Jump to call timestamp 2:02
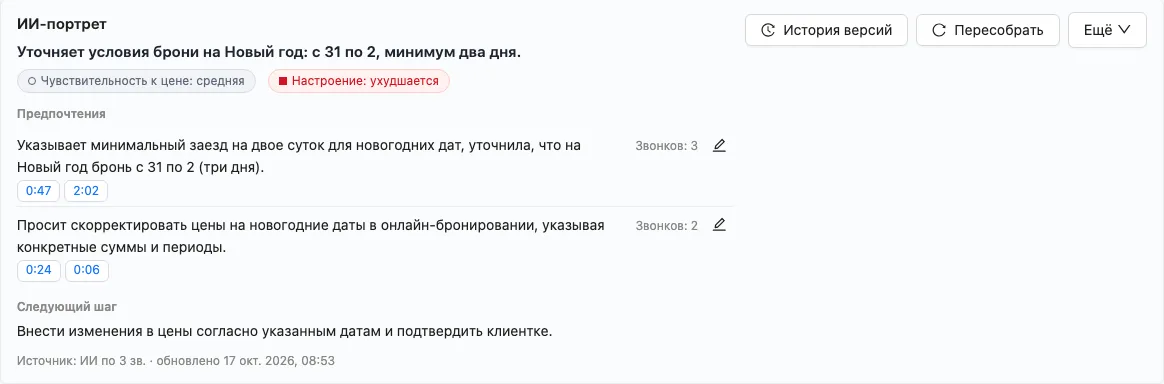Screen dimensions: 1164x384 [x=86, y=191]
